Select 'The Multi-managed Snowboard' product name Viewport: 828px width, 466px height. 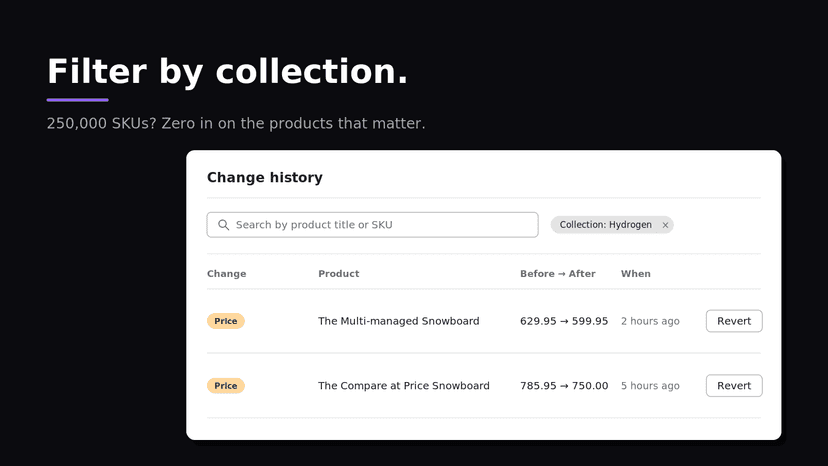pyautogui.click(x=399, y=321)
